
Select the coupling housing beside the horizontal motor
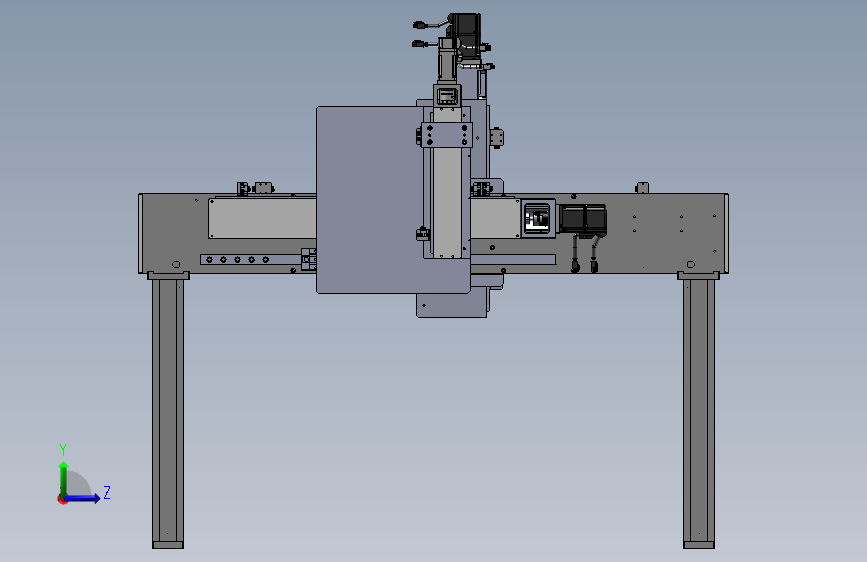coord(538,218)
